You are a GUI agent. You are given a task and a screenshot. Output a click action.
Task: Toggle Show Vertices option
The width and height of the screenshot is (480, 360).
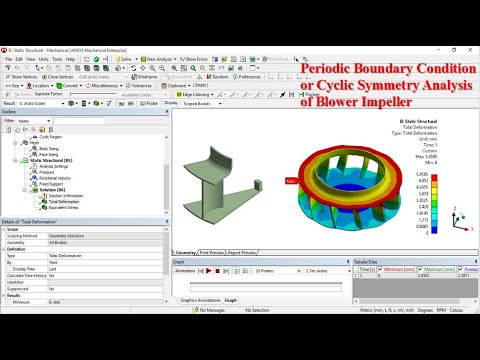[x=21, y=77]
